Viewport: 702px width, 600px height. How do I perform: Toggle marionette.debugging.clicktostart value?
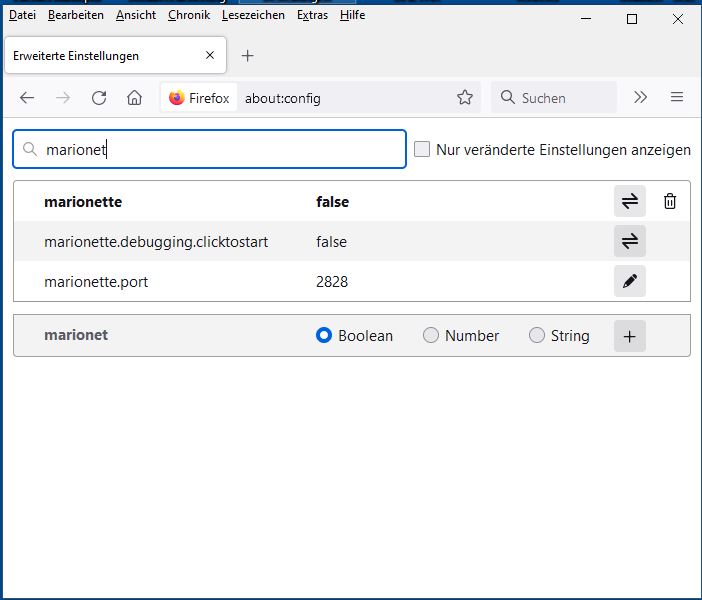tap(629, 241)
